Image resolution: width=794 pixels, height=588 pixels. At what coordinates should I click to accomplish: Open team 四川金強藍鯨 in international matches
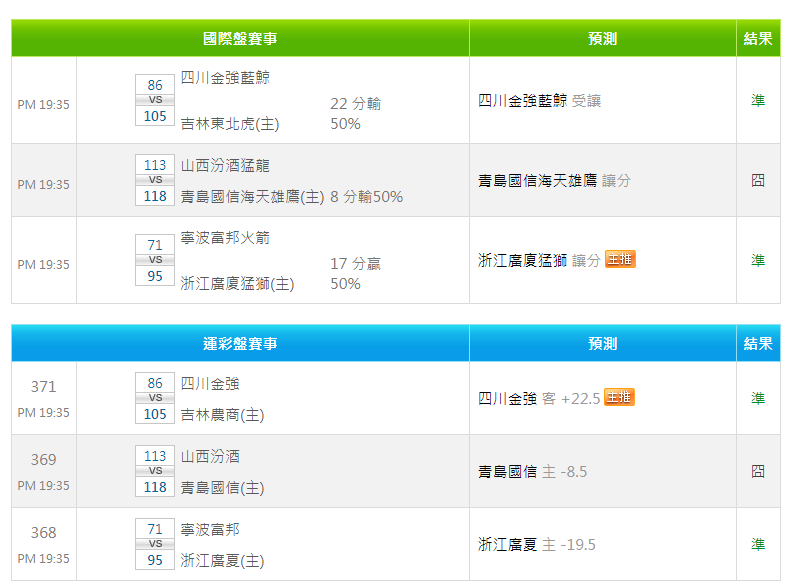pyautogui.click(x=225, y=77)
